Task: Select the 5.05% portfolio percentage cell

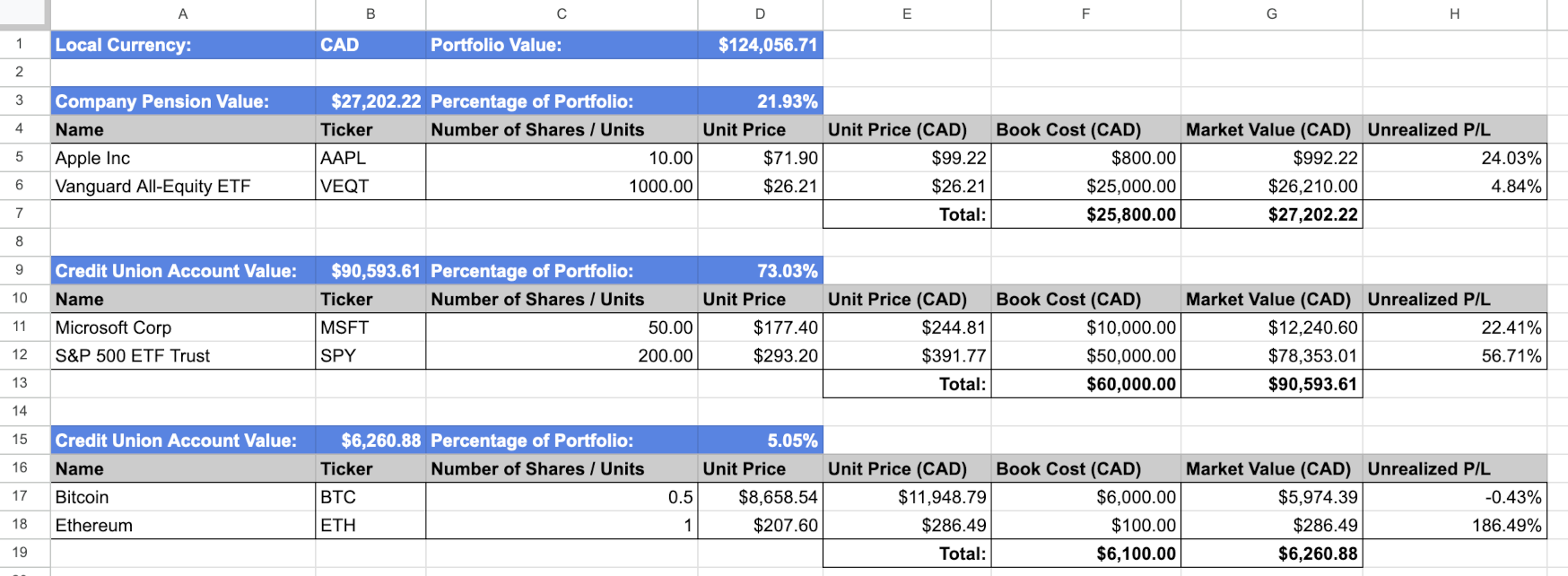Action: [760, 441]
